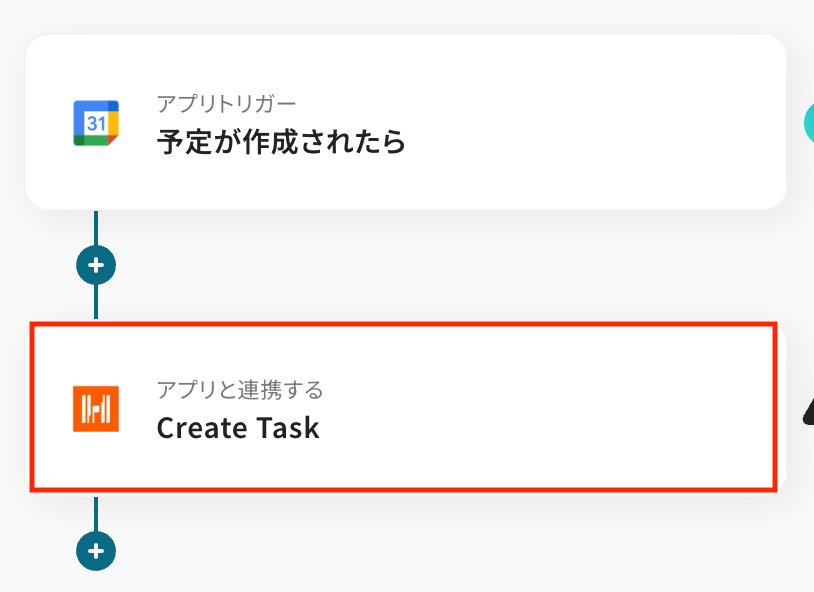Click the connector line just above Create Task
Viewport: 814px width, 592px height.
click(96, 303)
